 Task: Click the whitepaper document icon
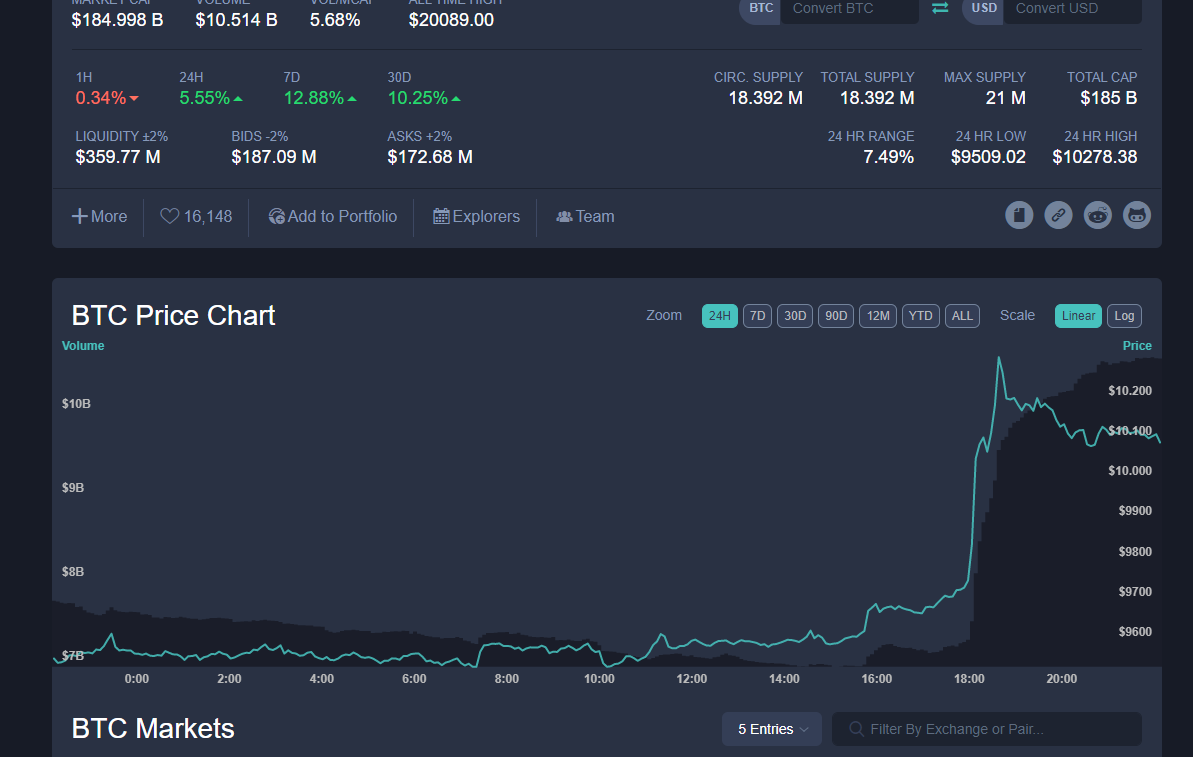[1019, 215]
